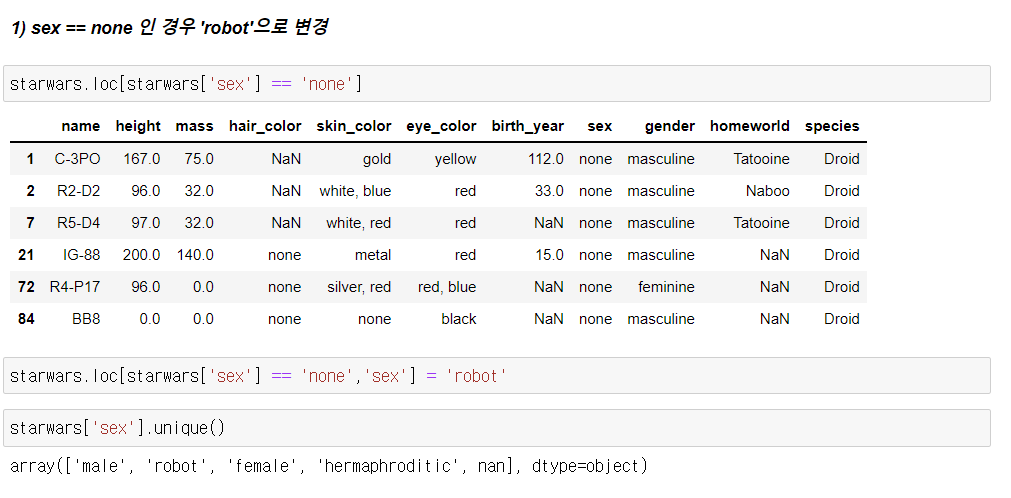Viewport: 1011px width, 498px height.
Task: Click row index 72
Action: 26,287
